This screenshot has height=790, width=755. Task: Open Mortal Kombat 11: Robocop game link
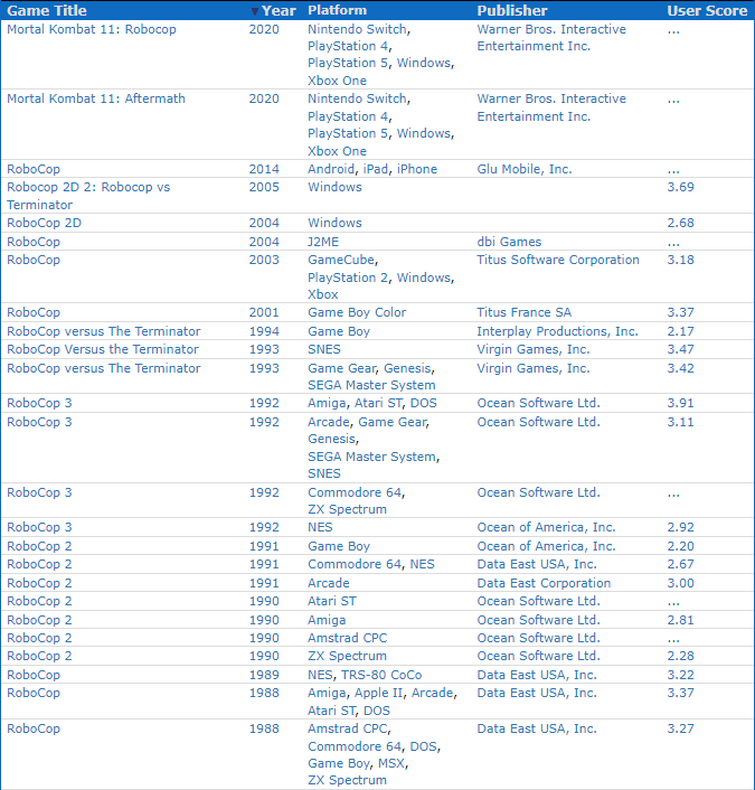(91, 29)
